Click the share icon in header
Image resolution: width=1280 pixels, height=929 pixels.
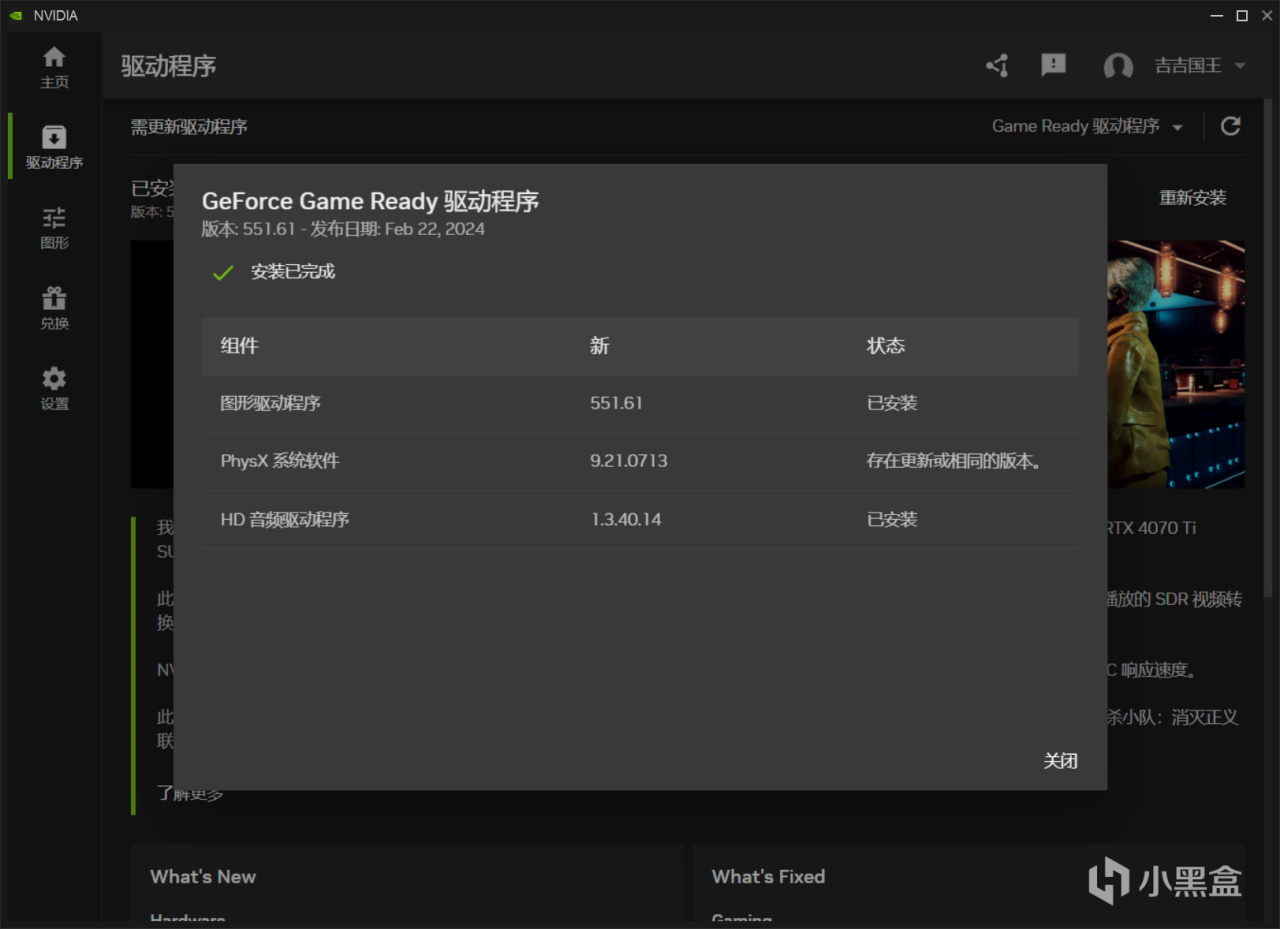(997, 66)
